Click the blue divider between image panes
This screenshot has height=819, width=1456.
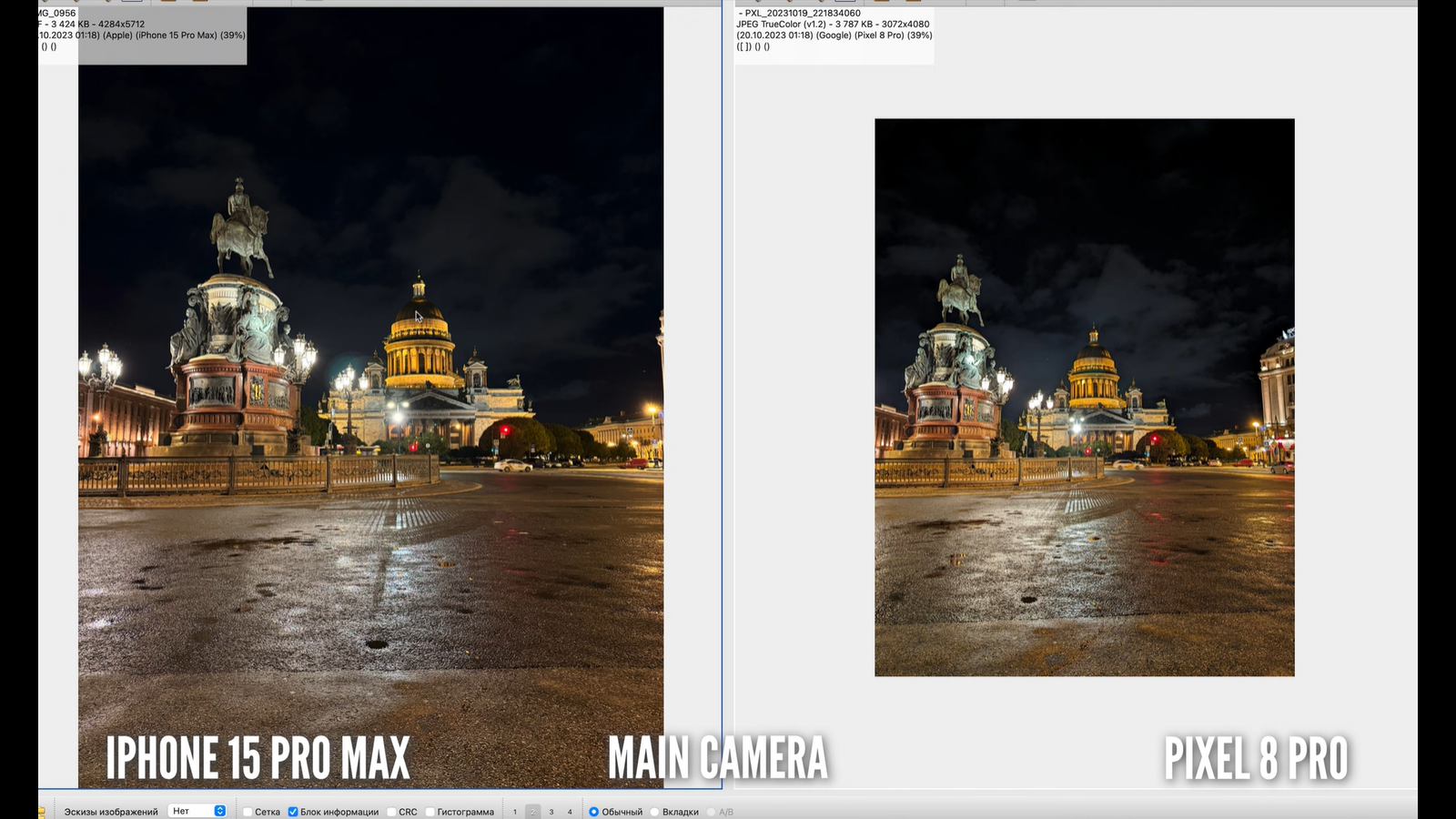click(x=723, y=391)
